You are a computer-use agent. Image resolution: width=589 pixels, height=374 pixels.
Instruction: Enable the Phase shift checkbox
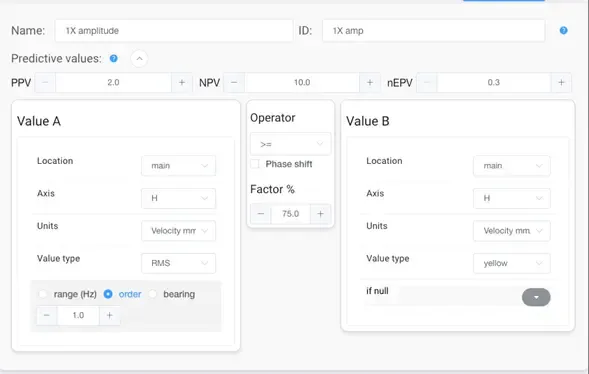tap(255, 164)
